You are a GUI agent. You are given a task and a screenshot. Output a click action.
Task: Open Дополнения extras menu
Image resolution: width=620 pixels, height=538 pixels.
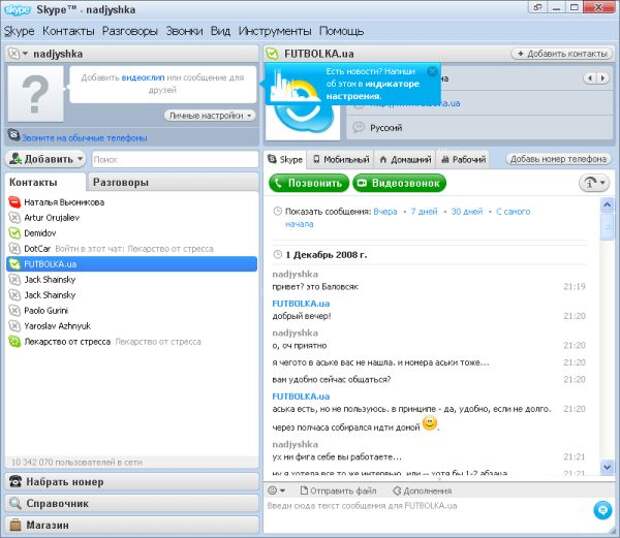click(x=422, y=491)
